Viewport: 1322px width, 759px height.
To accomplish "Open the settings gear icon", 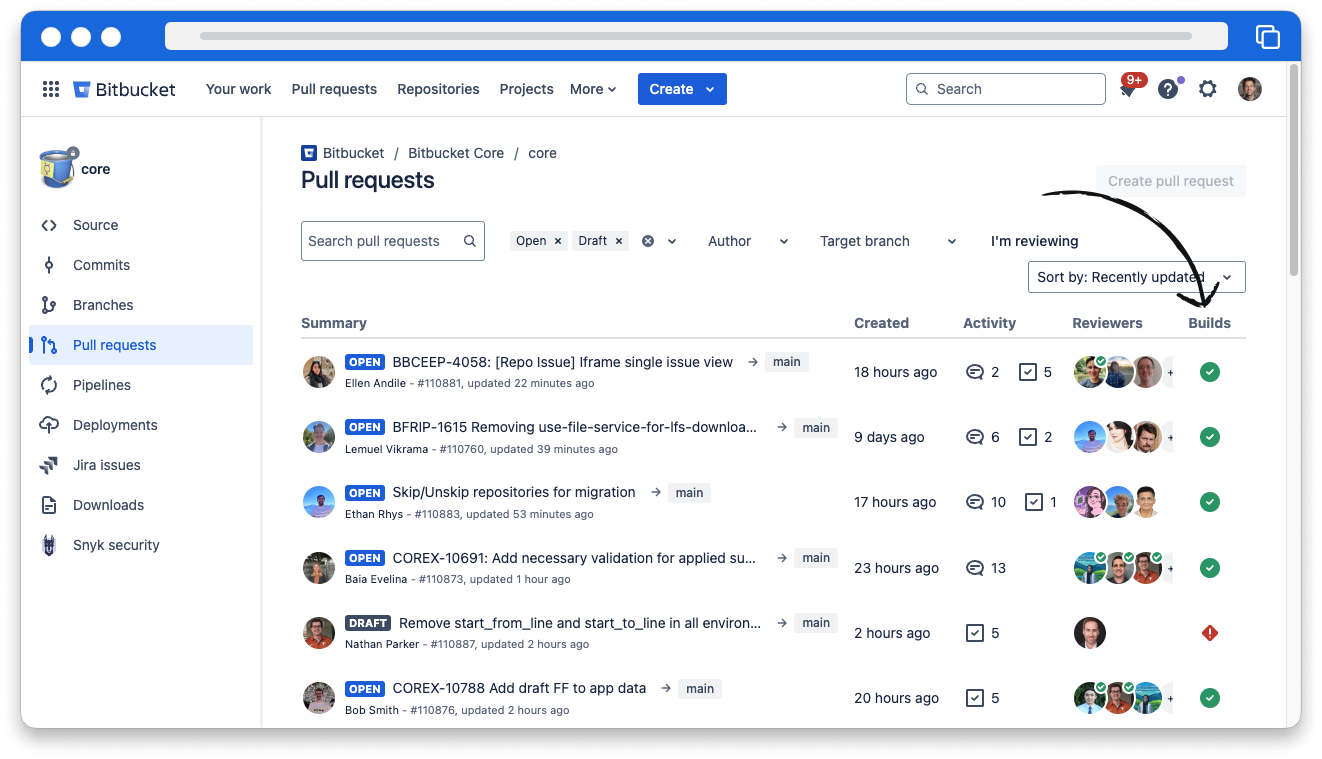I will [1208, 89].
